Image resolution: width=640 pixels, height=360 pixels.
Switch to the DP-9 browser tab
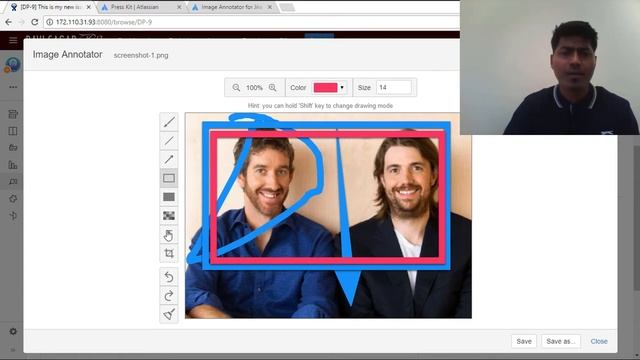(x=51, y=7)
